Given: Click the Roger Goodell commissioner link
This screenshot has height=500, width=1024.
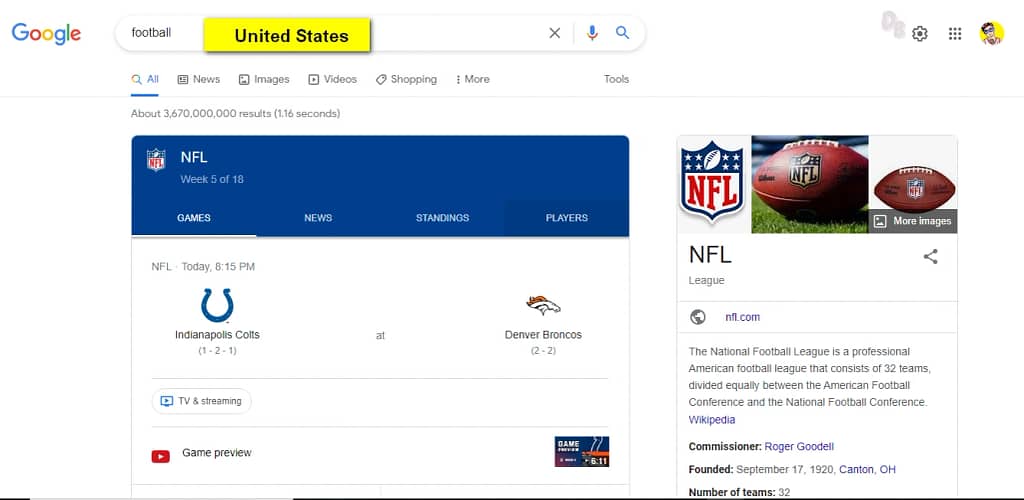Looking at the screenshot, I should [799, 446].
